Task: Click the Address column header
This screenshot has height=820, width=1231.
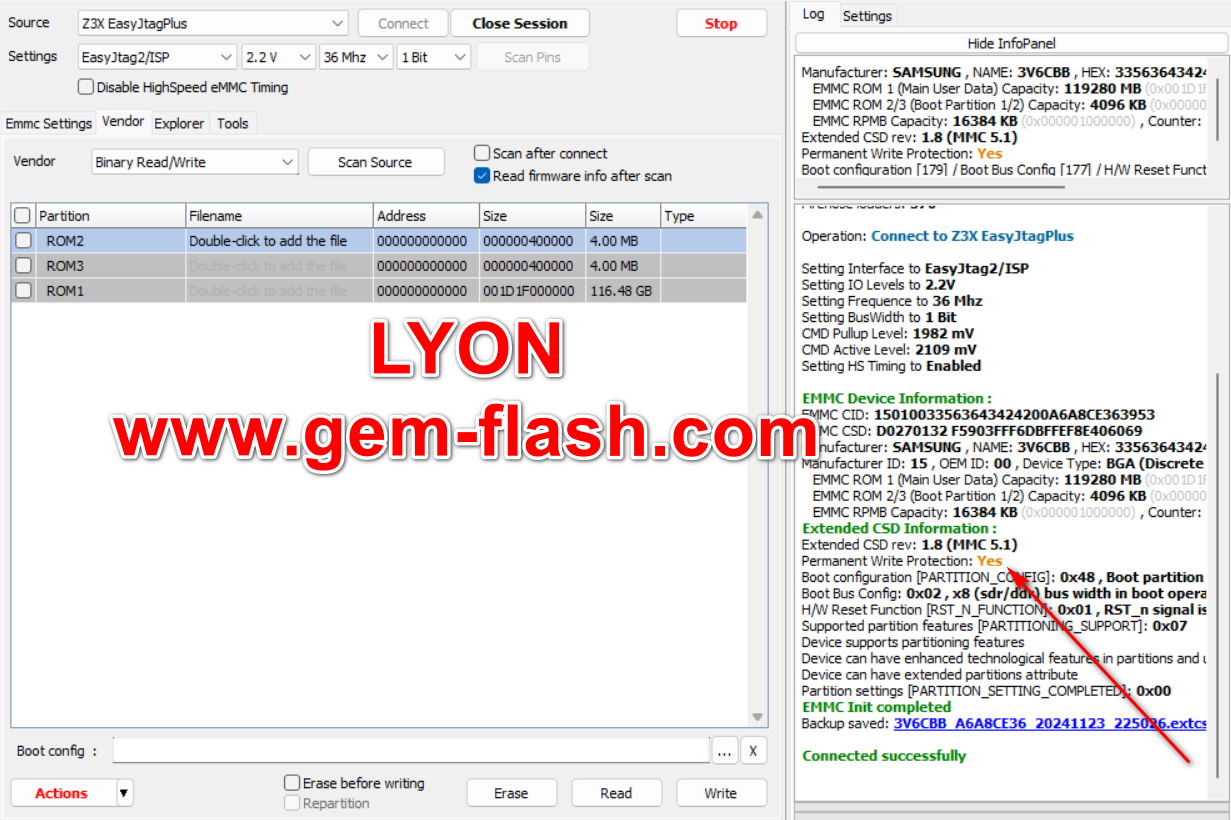Action: click(426, 216)
